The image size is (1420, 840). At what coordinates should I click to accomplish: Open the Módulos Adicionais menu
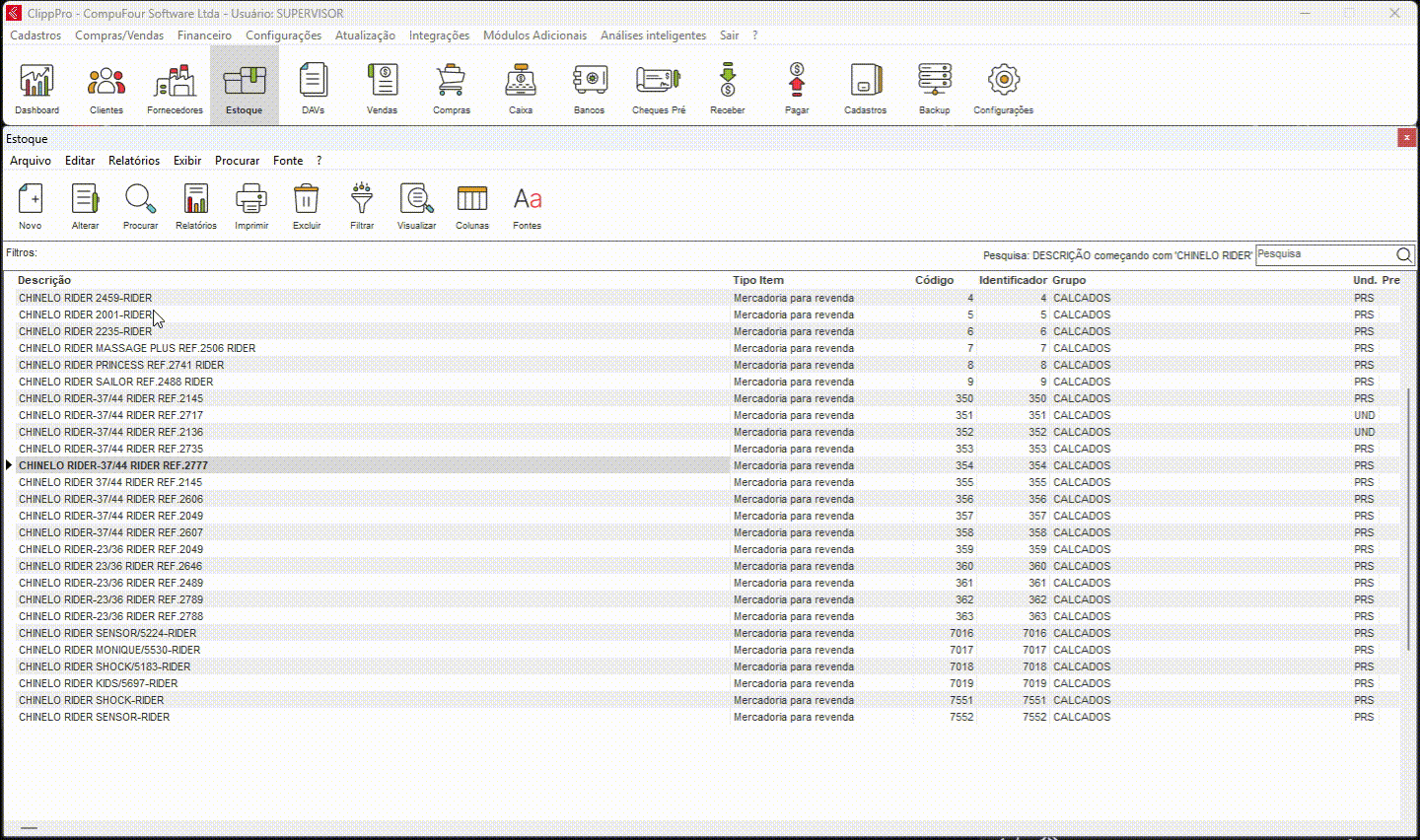point(534,35)
